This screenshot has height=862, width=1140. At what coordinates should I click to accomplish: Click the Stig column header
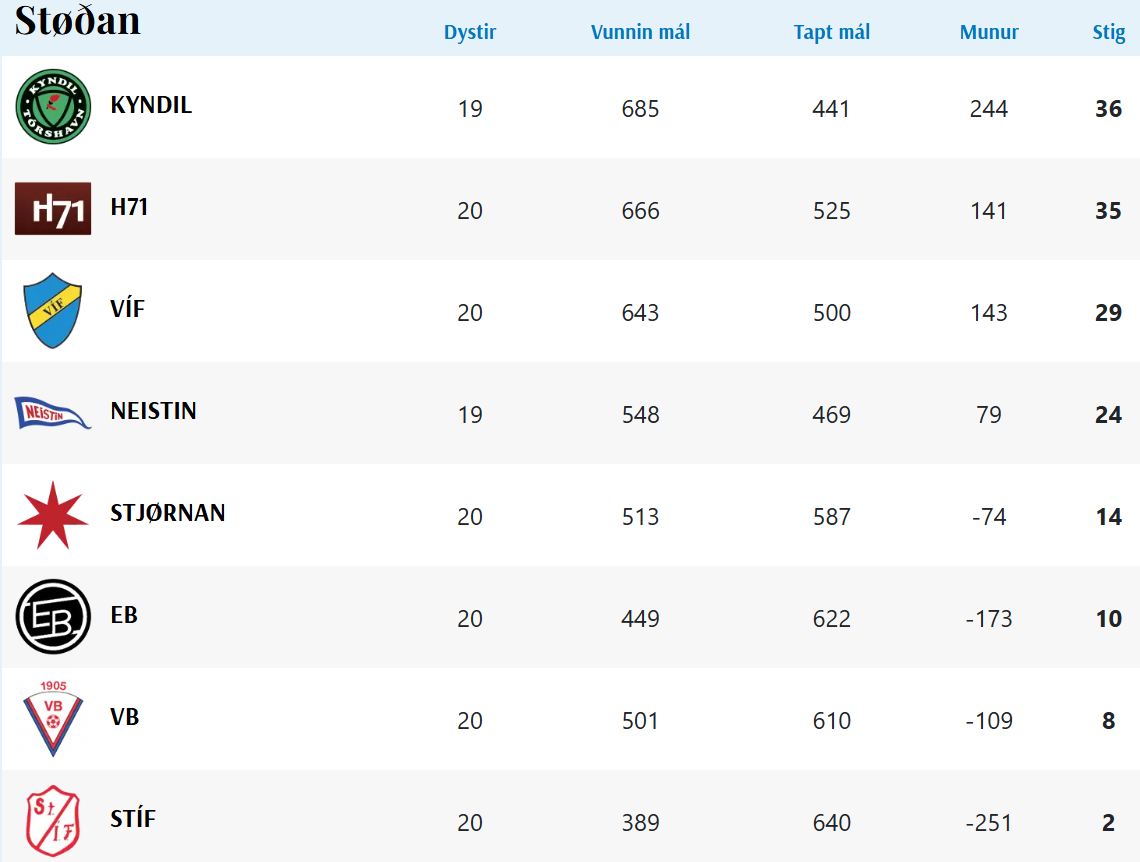pos(1109,32)
